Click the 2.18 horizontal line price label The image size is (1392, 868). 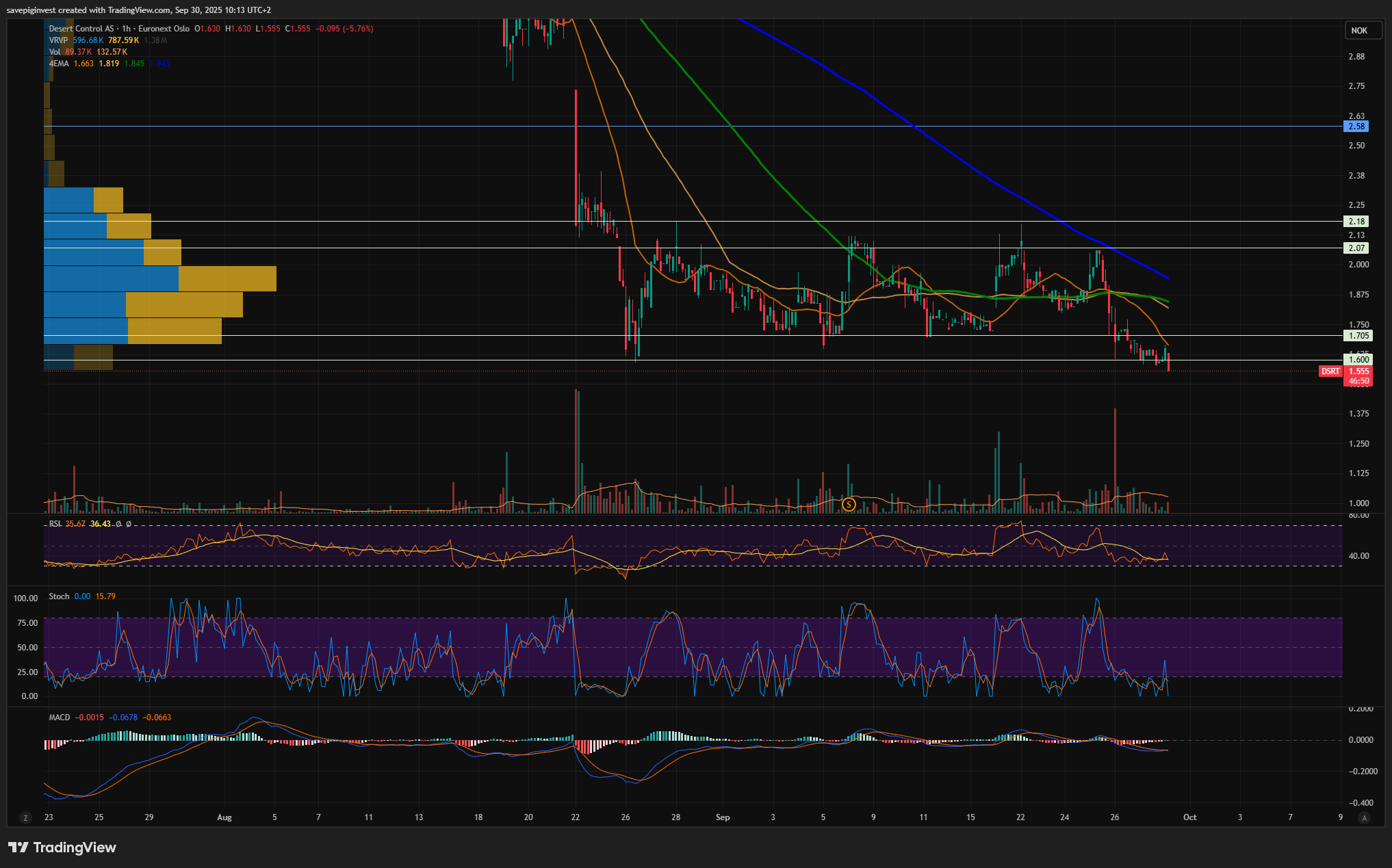click(1356, 222)
